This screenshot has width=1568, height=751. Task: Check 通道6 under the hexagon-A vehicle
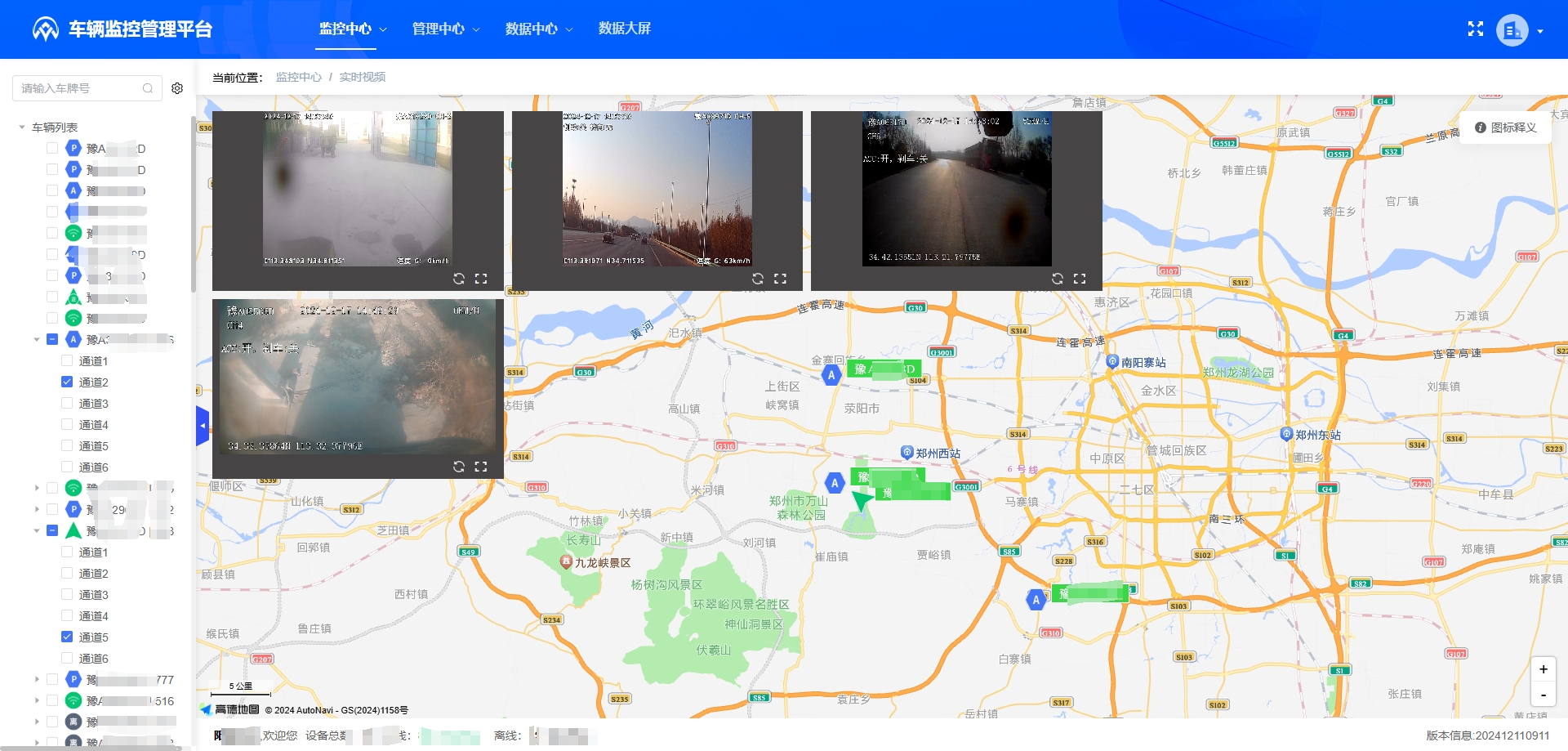coord(67,467)
